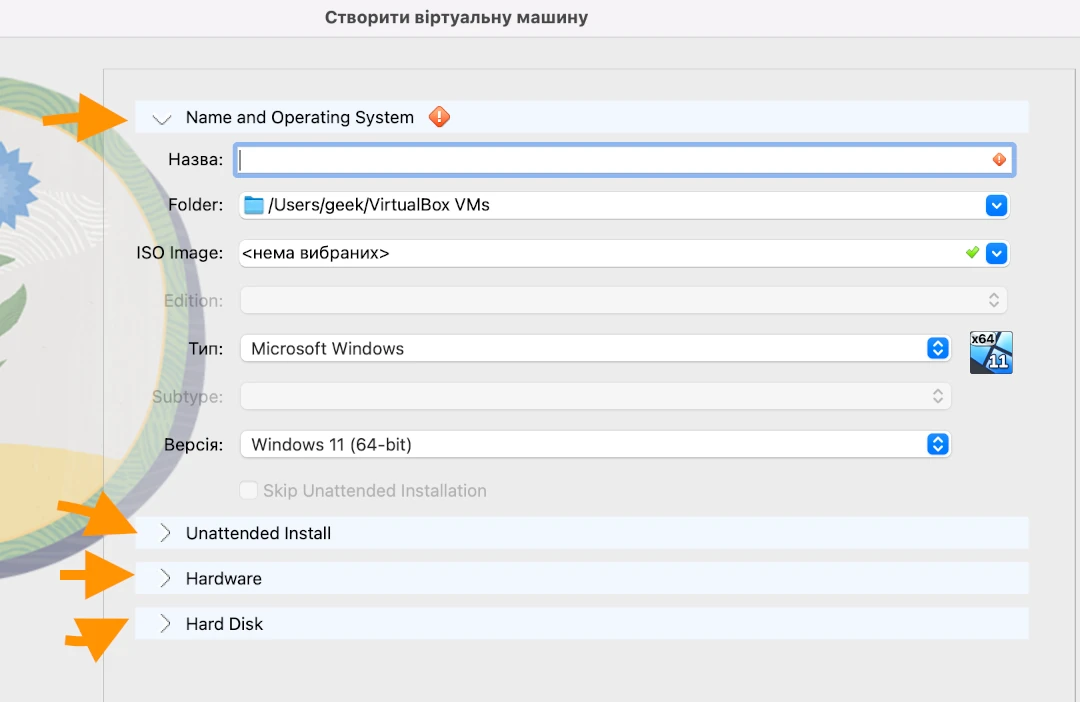
Task: Open the Версія Windows 11 (64-bit) dropdown
Action: click(x=595, y=444)
